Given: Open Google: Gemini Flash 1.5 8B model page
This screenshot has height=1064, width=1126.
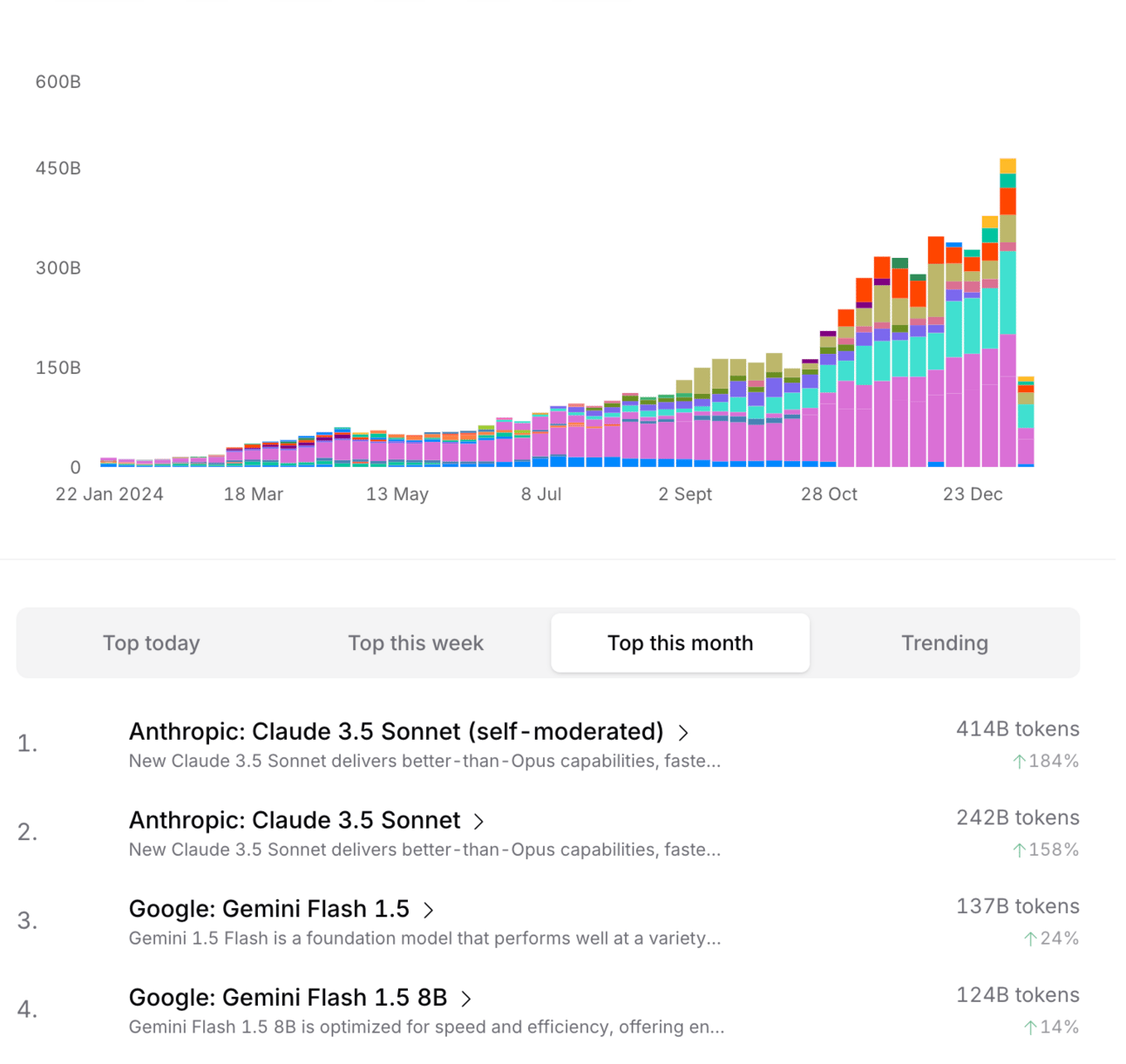Looking at the screenshot, I should pos(288,997).
